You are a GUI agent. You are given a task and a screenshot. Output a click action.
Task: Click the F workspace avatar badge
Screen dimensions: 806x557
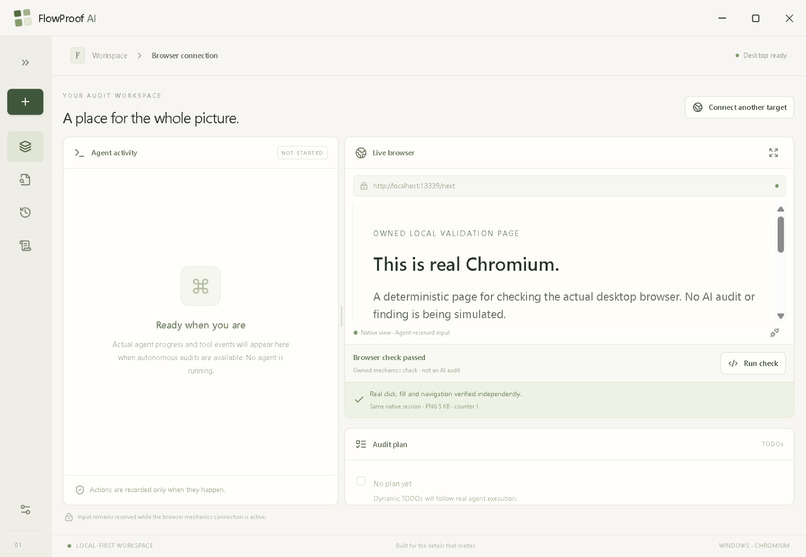77,55
